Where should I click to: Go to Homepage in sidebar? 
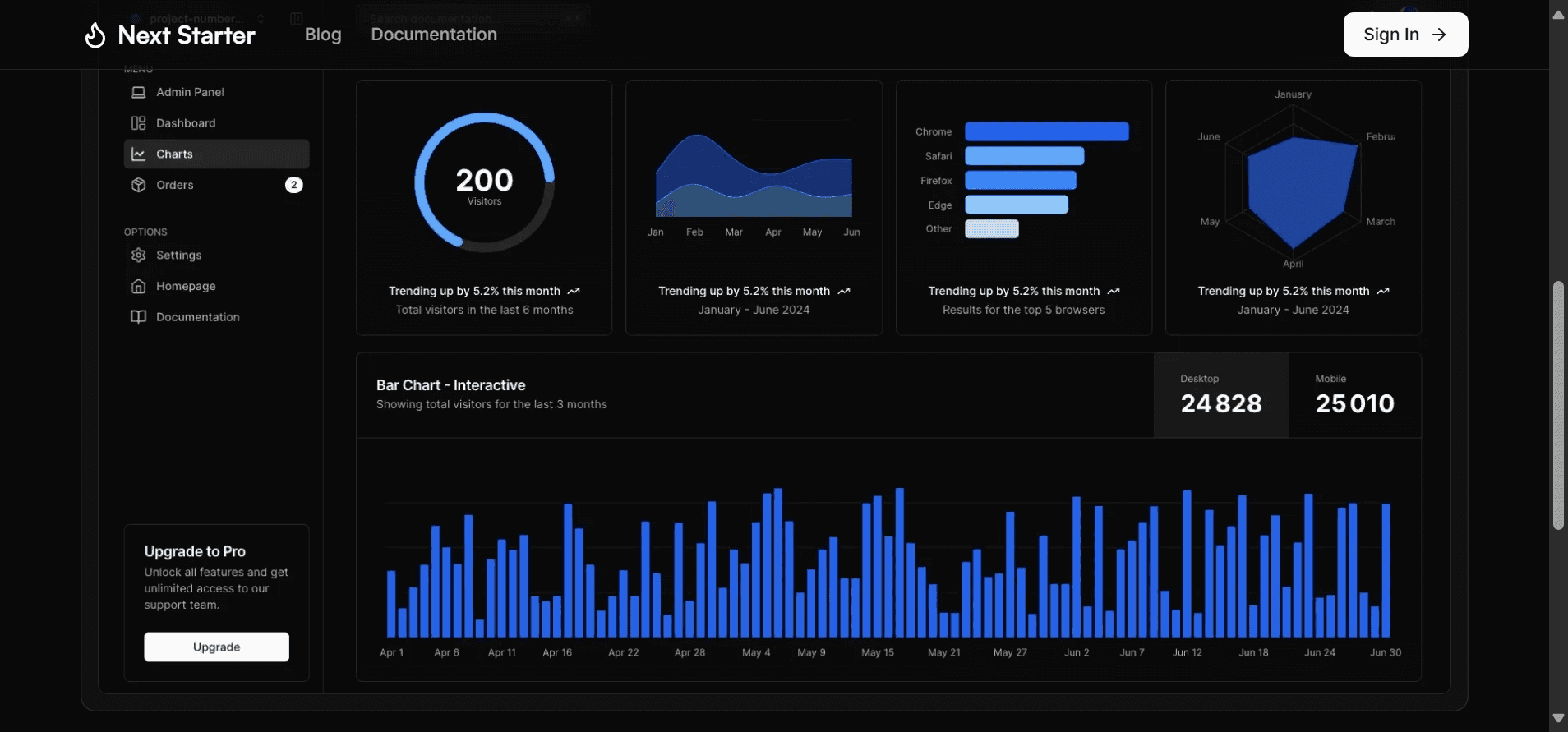216,286
